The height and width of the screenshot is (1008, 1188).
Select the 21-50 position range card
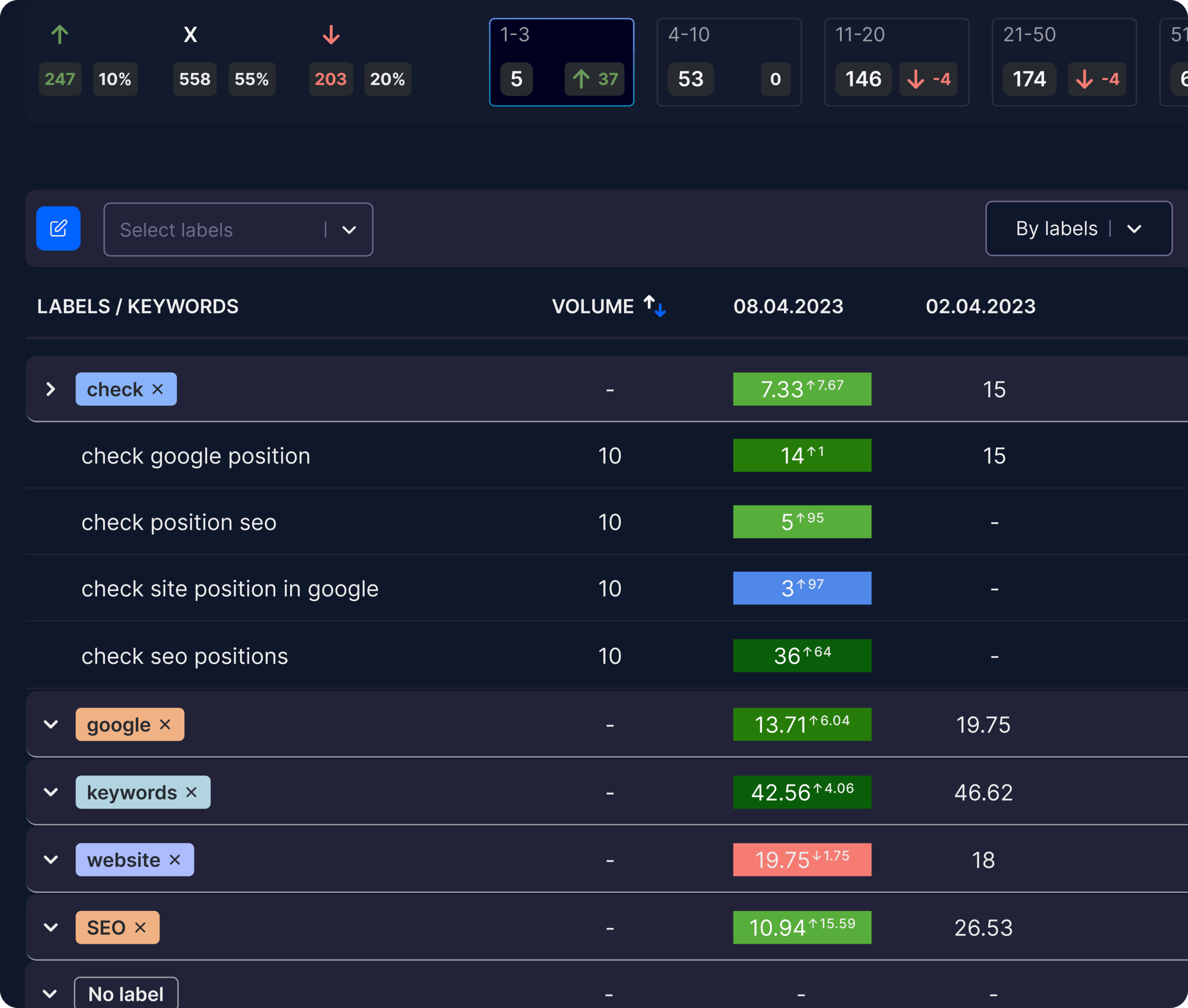(1064, 62)
